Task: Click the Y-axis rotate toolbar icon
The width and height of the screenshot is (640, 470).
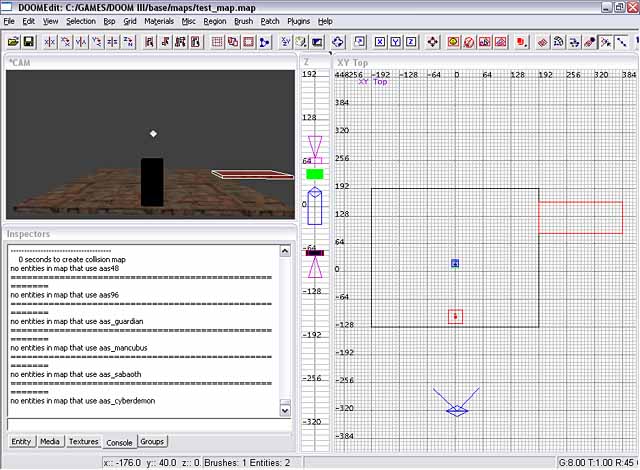Action: (97, 42)
